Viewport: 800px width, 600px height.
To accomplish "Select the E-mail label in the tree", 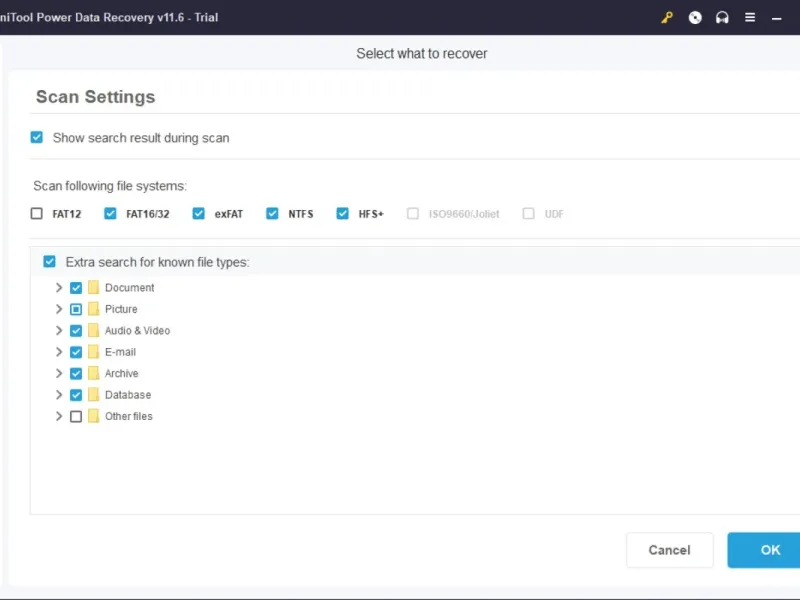I will click(x=120, y=352).
